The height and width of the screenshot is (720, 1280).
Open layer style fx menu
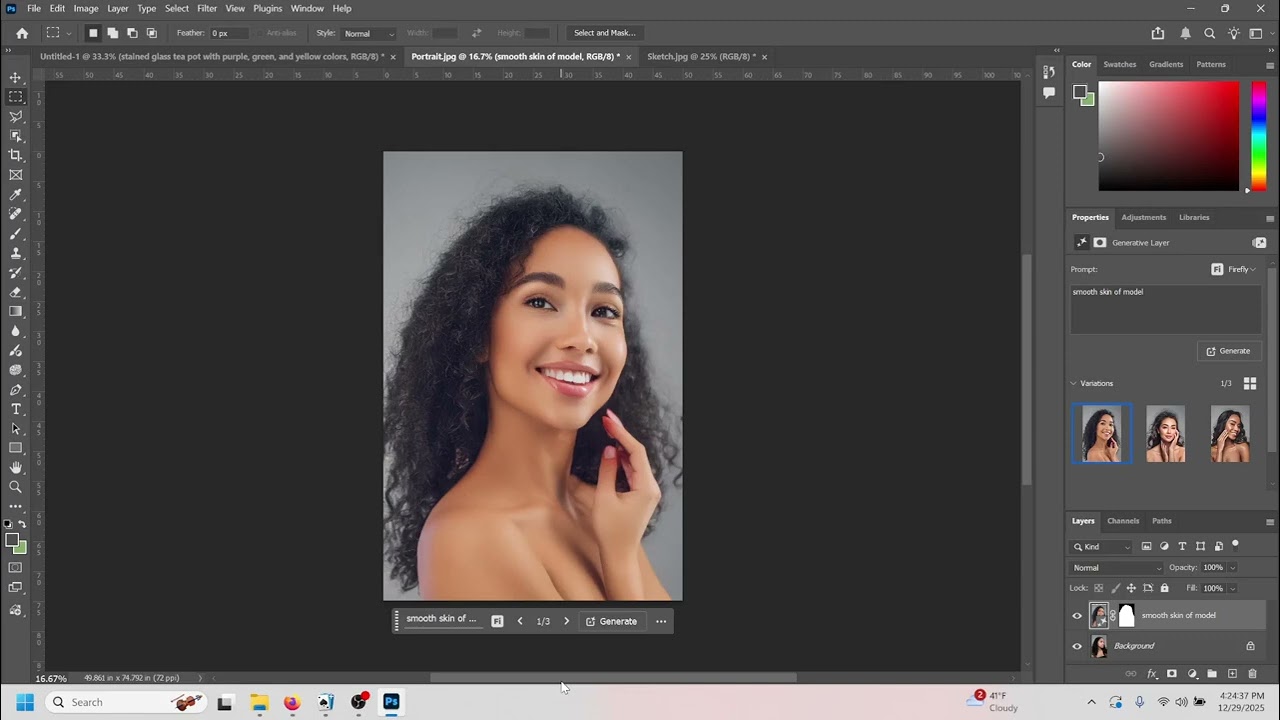(1151, 674)
